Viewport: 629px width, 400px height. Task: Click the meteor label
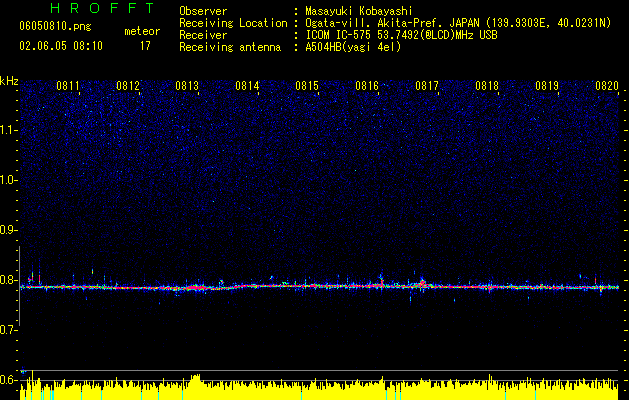(142, 31)
